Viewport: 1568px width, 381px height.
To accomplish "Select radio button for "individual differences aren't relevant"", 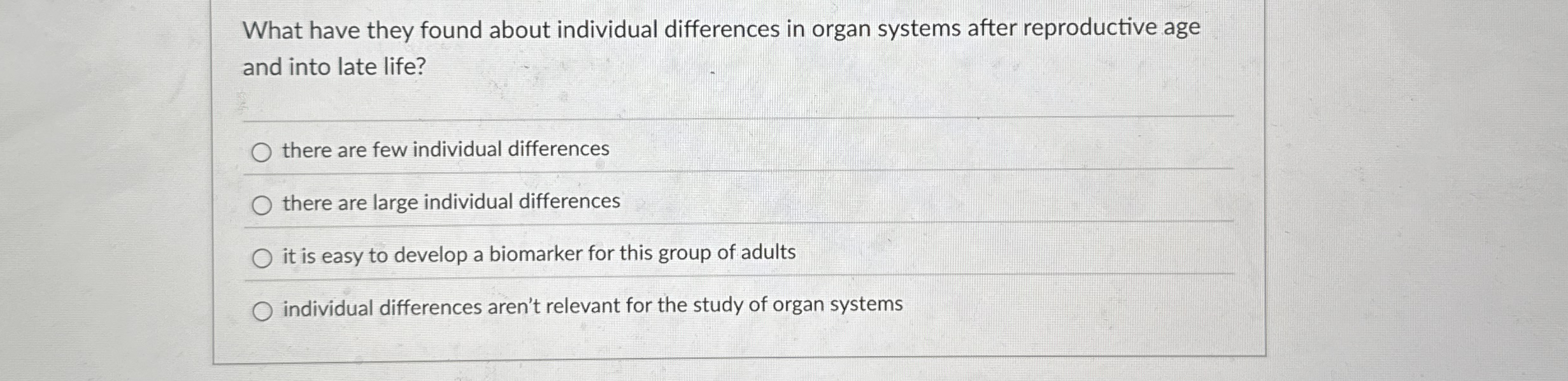I will click(x=262, y=309).
